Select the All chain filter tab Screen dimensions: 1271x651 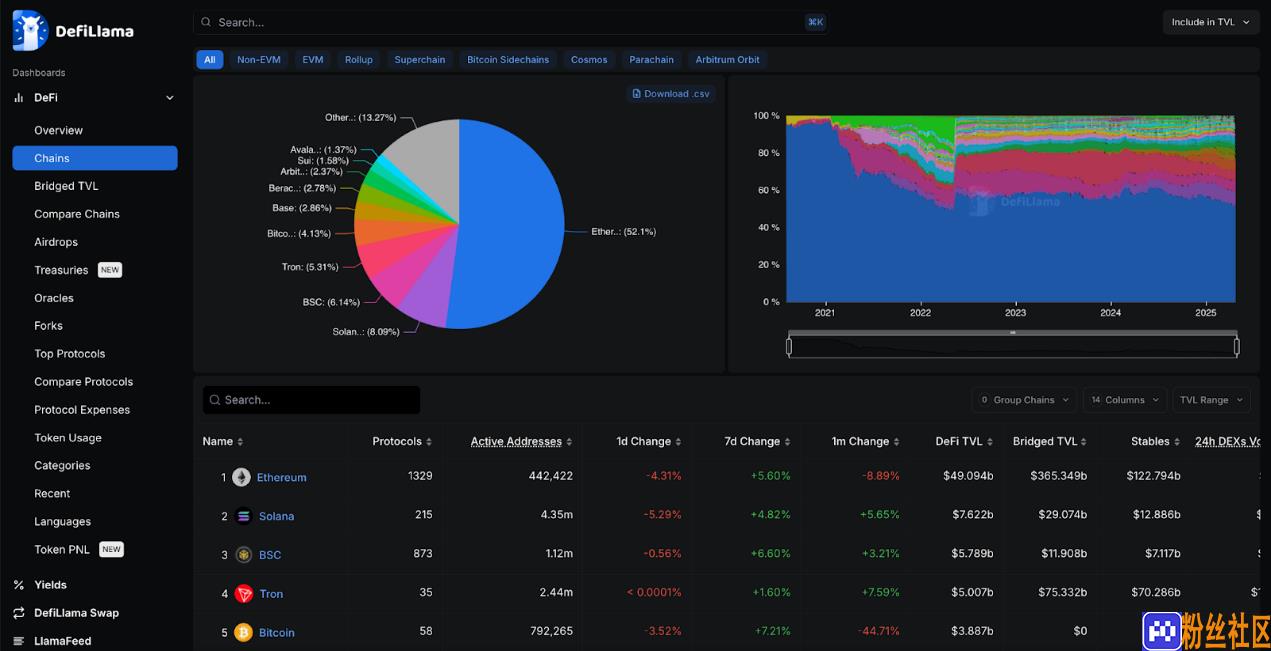[209, 60]
